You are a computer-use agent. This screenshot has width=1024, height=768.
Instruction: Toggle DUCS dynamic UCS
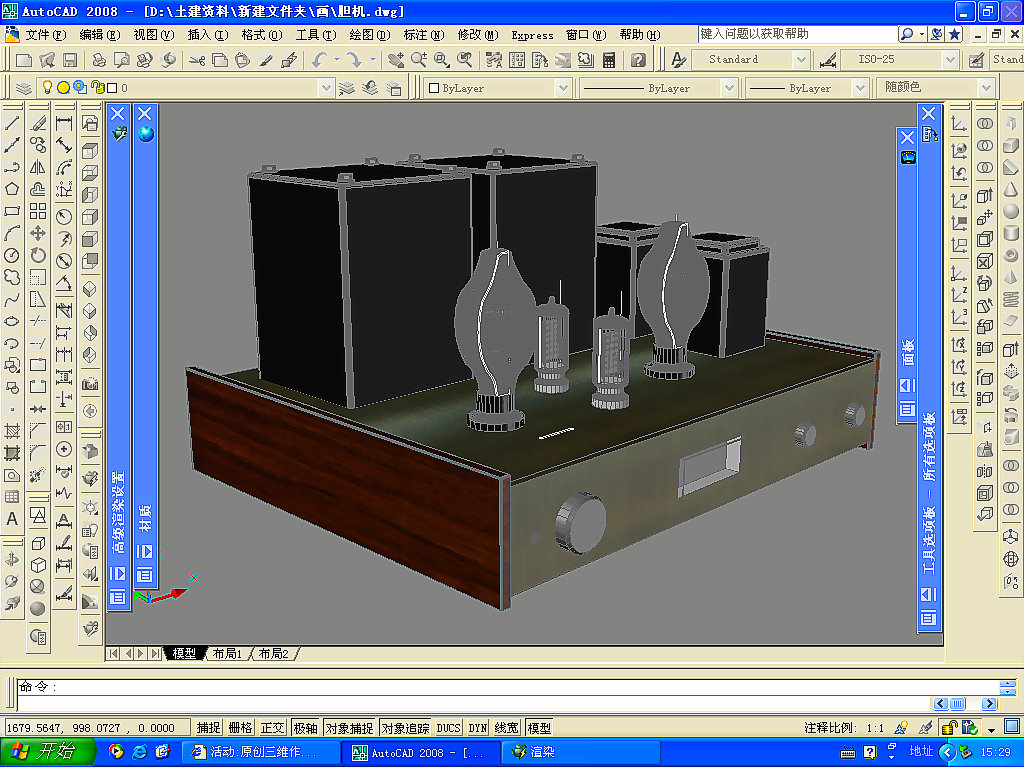click(449, 728)
